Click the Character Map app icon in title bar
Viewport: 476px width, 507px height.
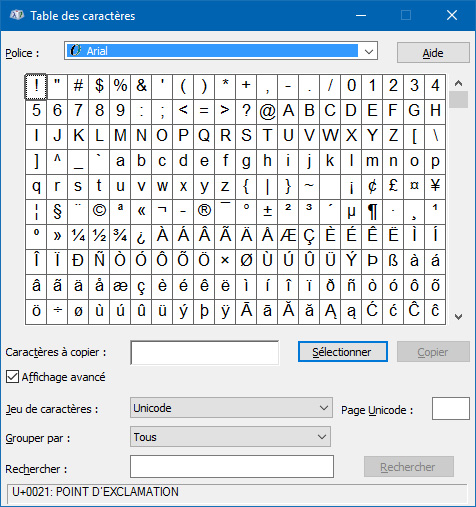click(17, 15)
